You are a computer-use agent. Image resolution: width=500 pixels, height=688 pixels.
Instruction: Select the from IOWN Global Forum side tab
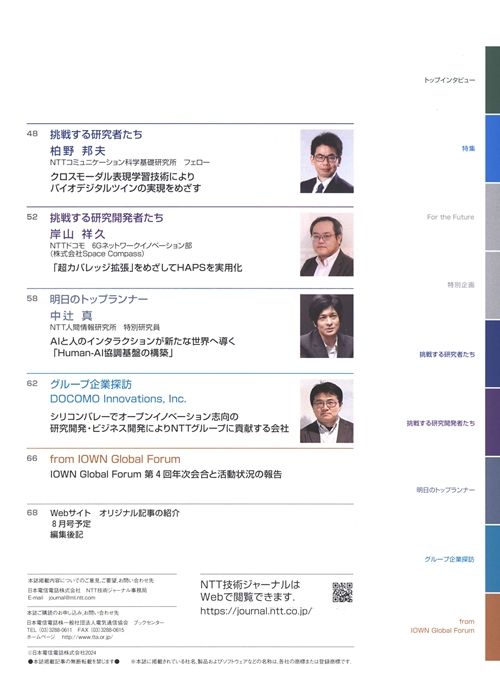442,626
